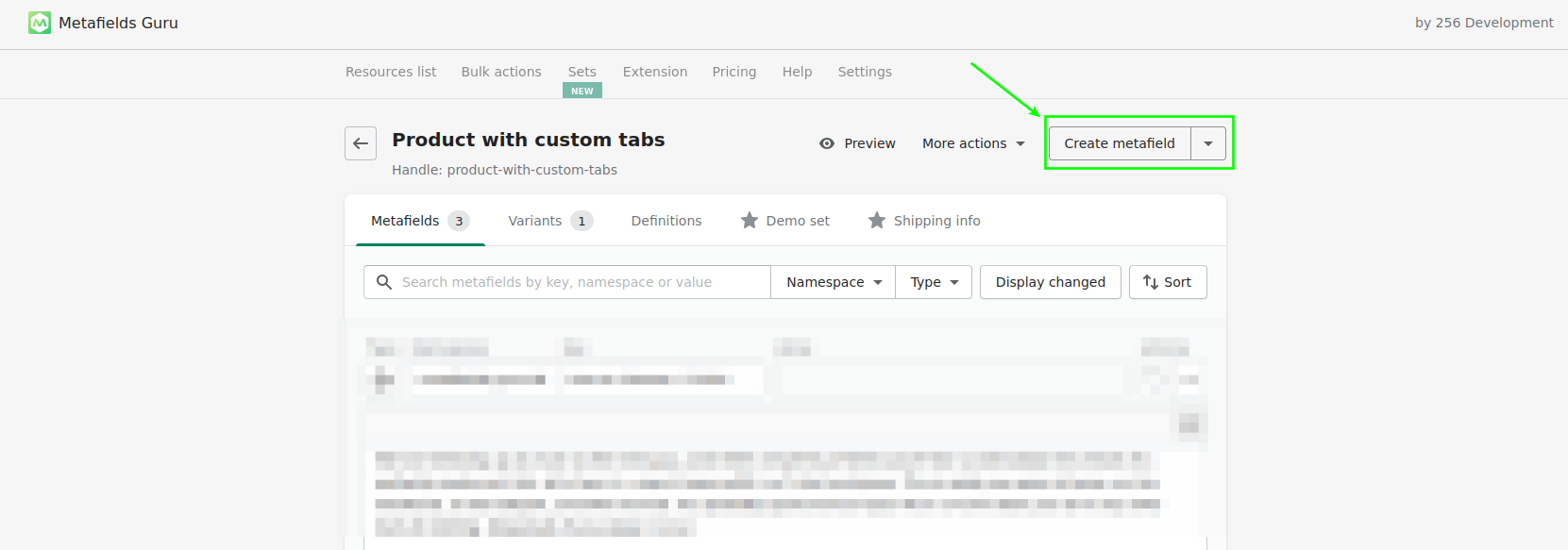
Task: Switch to the Variants tab
Action: point(550,221)
